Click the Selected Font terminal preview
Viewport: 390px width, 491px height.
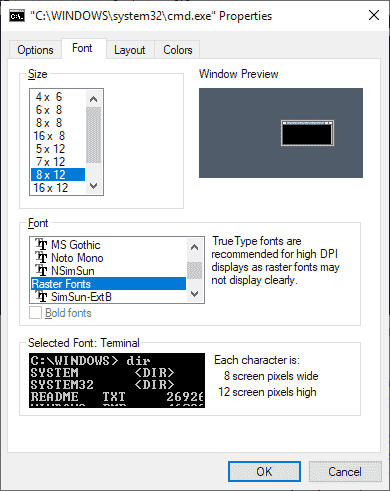(117, 380)
